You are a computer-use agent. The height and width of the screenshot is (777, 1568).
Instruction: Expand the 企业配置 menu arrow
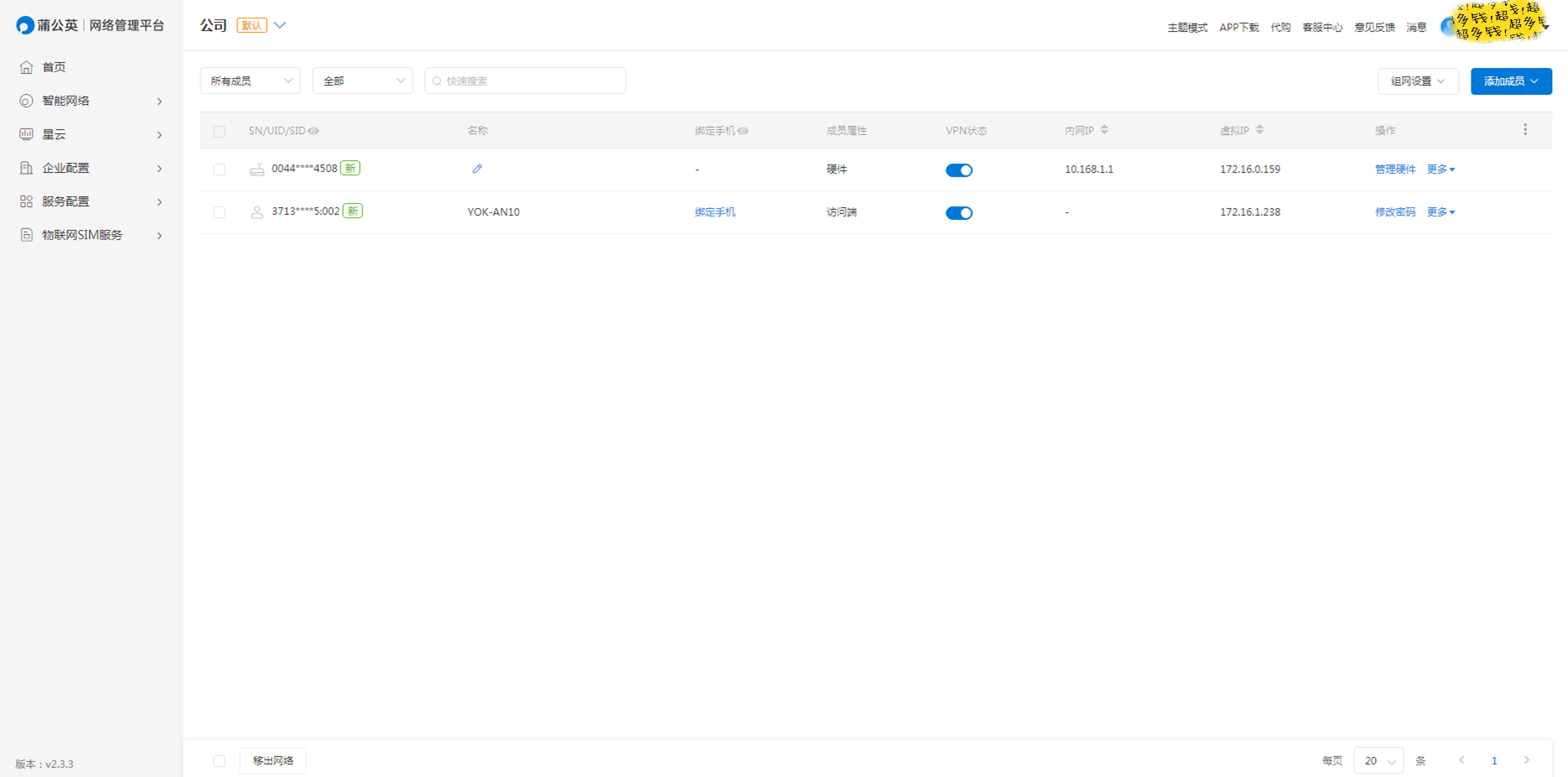[159, 169]
